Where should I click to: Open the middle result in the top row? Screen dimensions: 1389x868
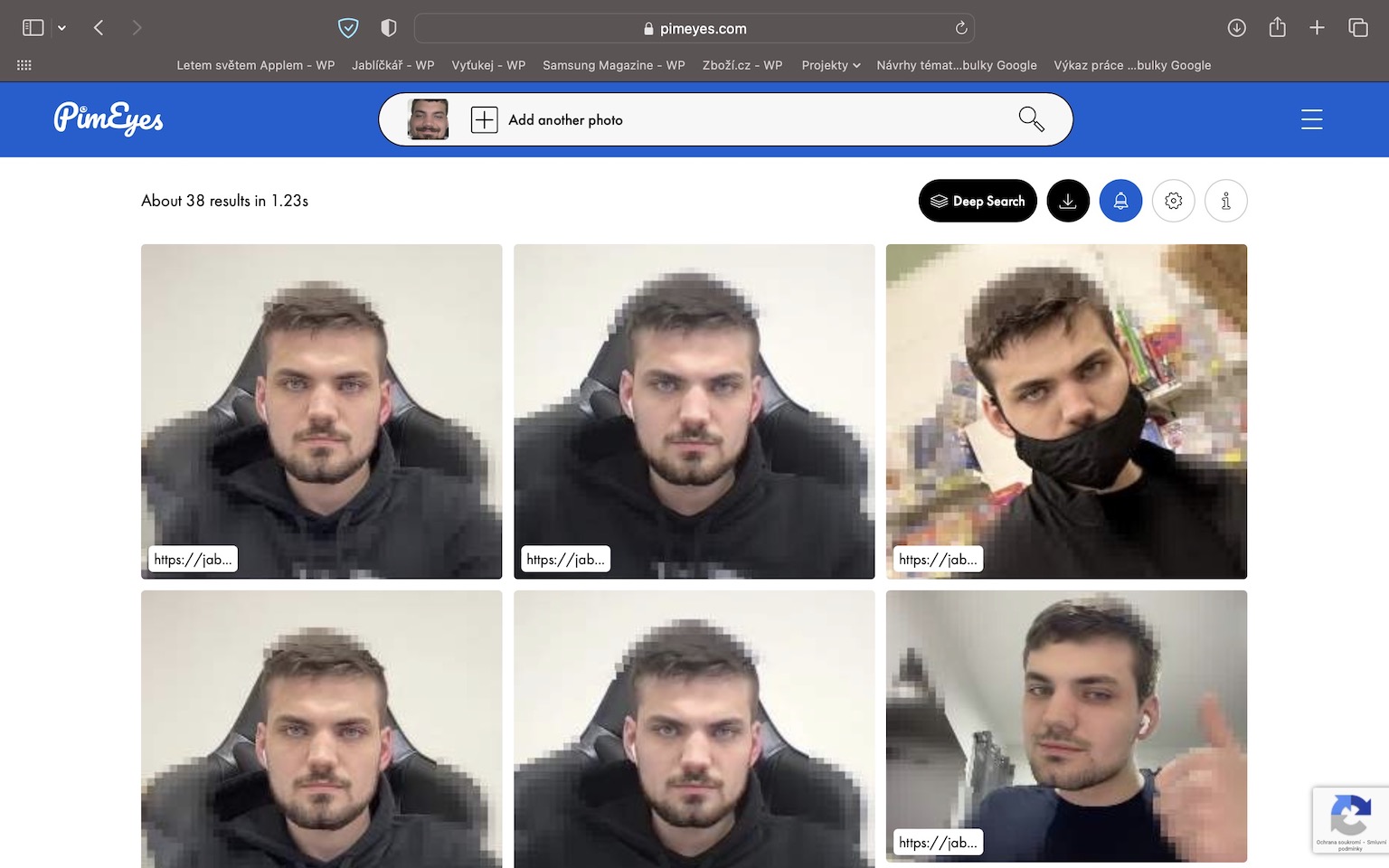pyautogui.click(x=694, y=411)
